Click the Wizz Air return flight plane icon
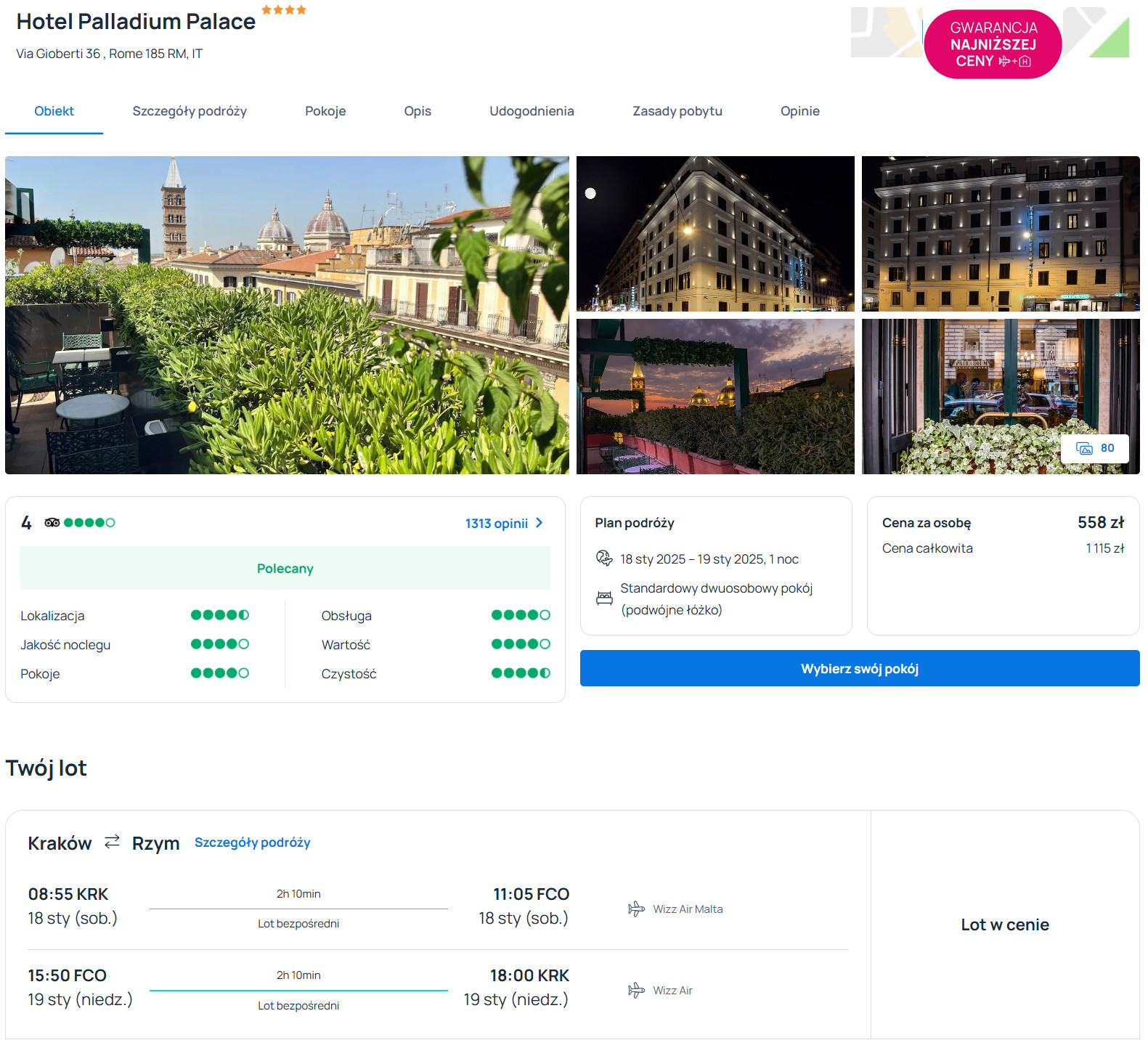Image resolution: width=1148 pixels, height=1040 pixels. [636, 991]
